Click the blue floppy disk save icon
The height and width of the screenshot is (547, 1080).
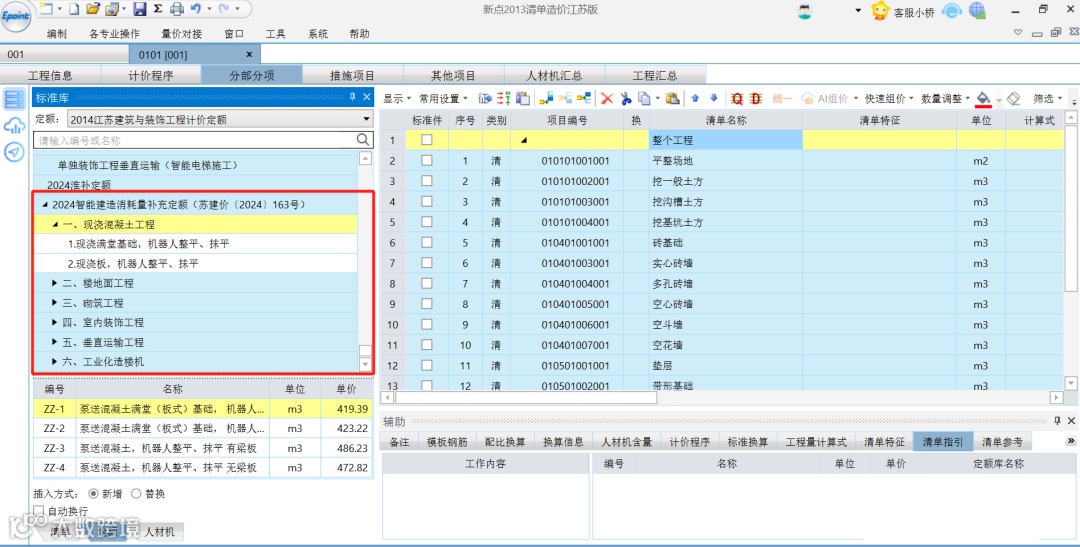140,9
